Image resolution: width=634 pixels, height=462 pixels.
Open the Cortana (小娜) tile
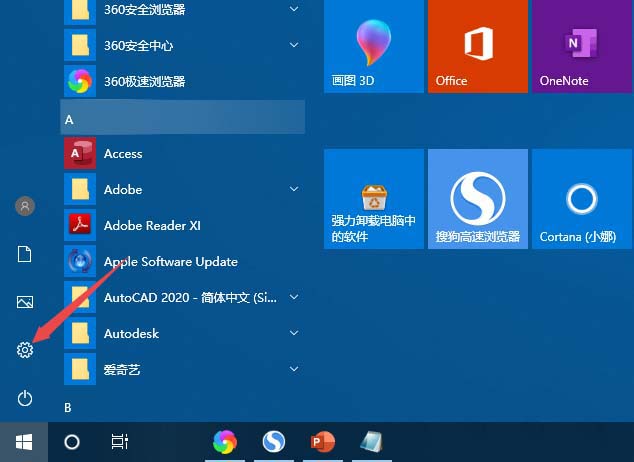(582, 199)
